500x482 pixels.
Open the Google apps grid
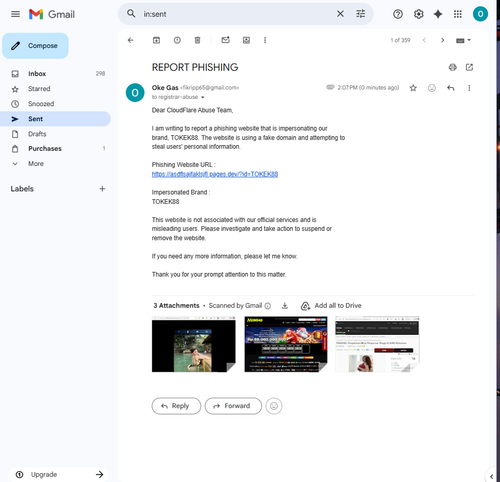coord(458,14)
